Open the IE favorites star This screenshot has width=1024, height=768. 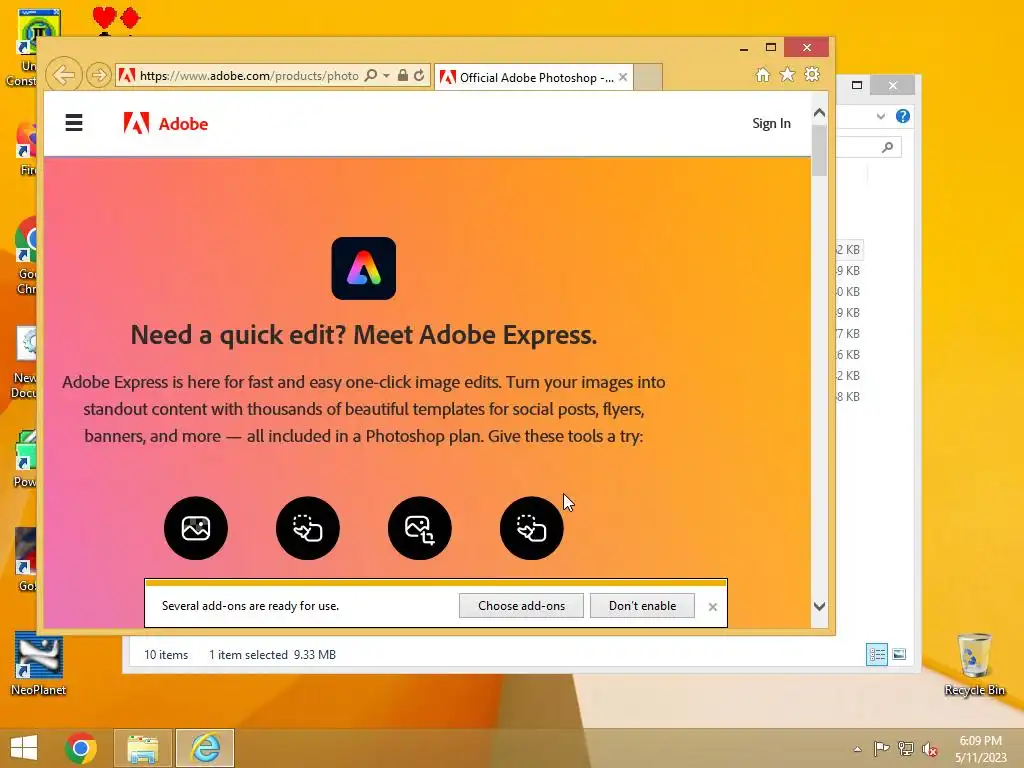pyautogui.click(x=788, y=75)
